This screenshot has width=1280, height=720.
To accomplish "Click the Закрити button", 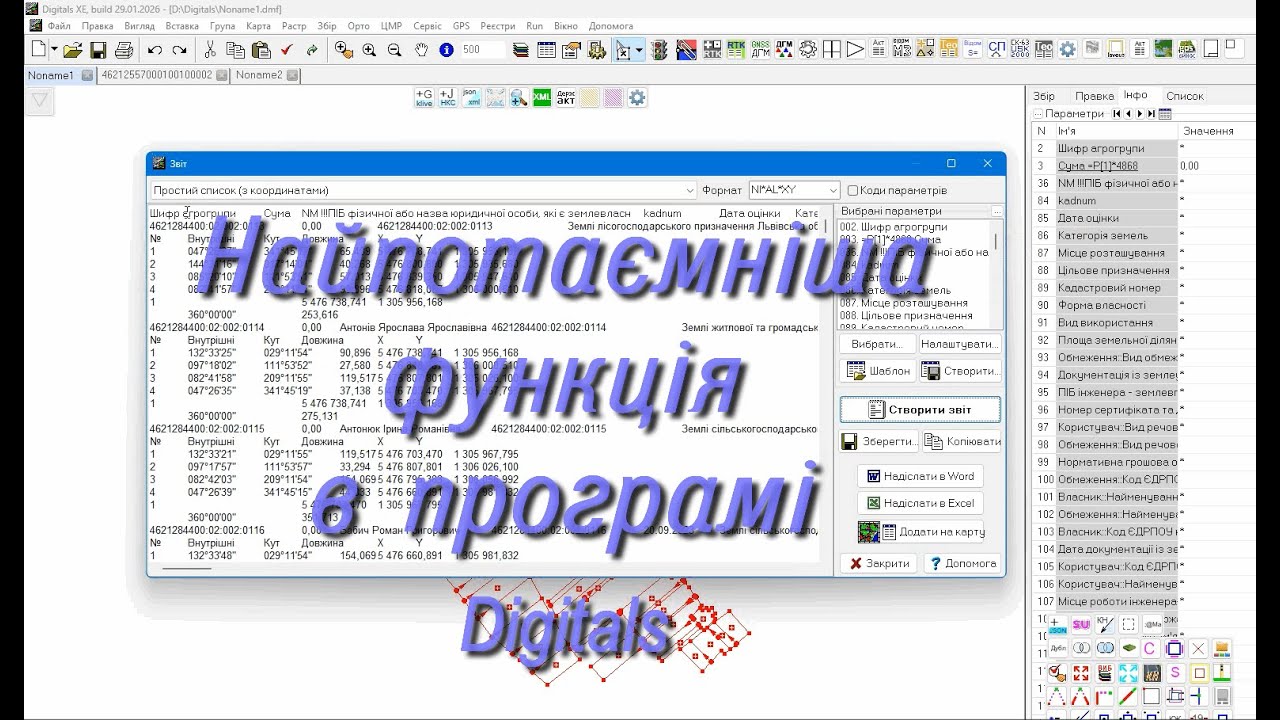I will pyautogui.click(x=878, y=563).
